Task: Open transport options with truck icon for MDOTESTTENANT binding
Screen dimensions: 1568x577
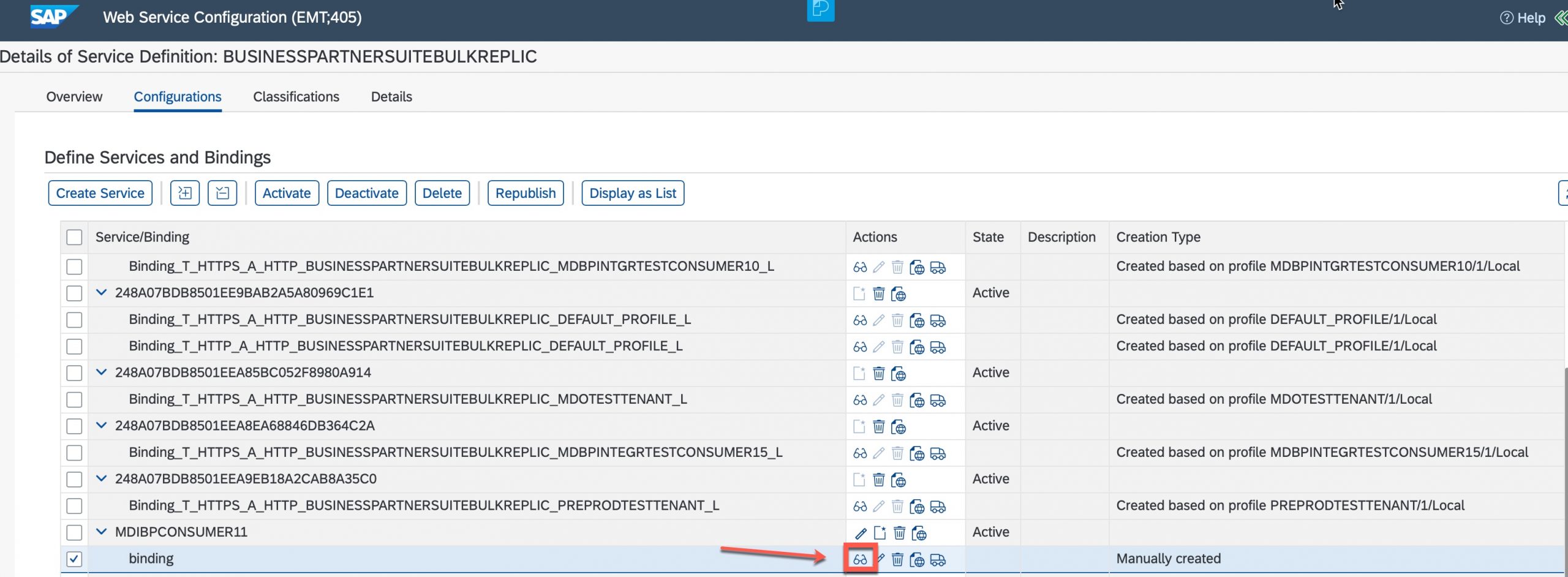Action: click(x=938, y=400)
